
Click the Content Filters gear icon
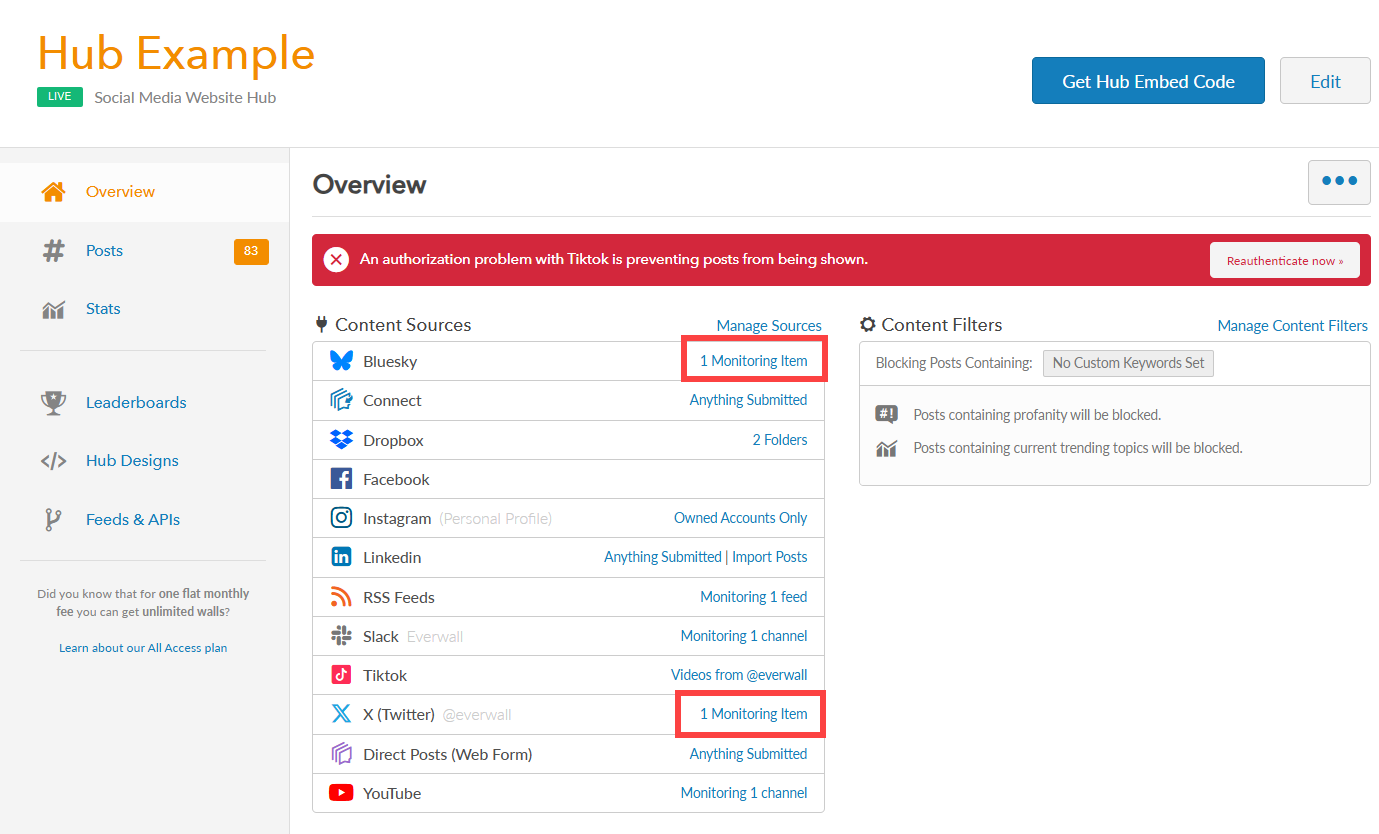pyautogui.click(x=868, y=325)
